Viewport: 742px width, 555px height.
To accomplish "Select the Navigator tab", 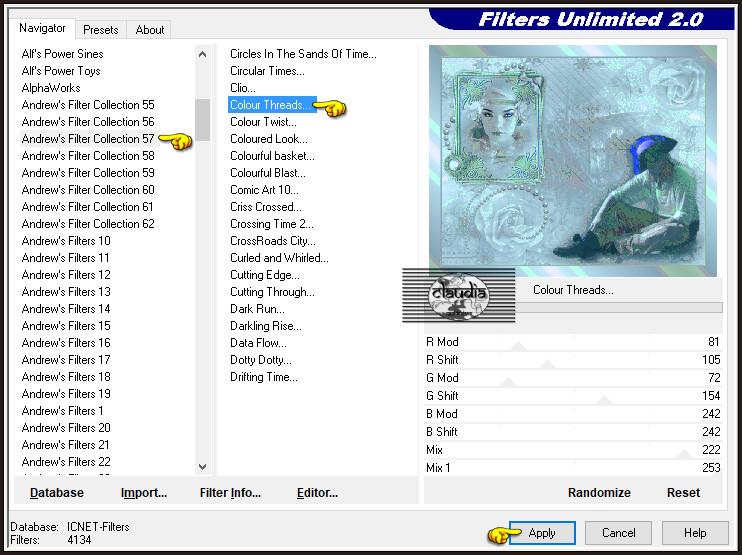I will (x=42, y=28).
